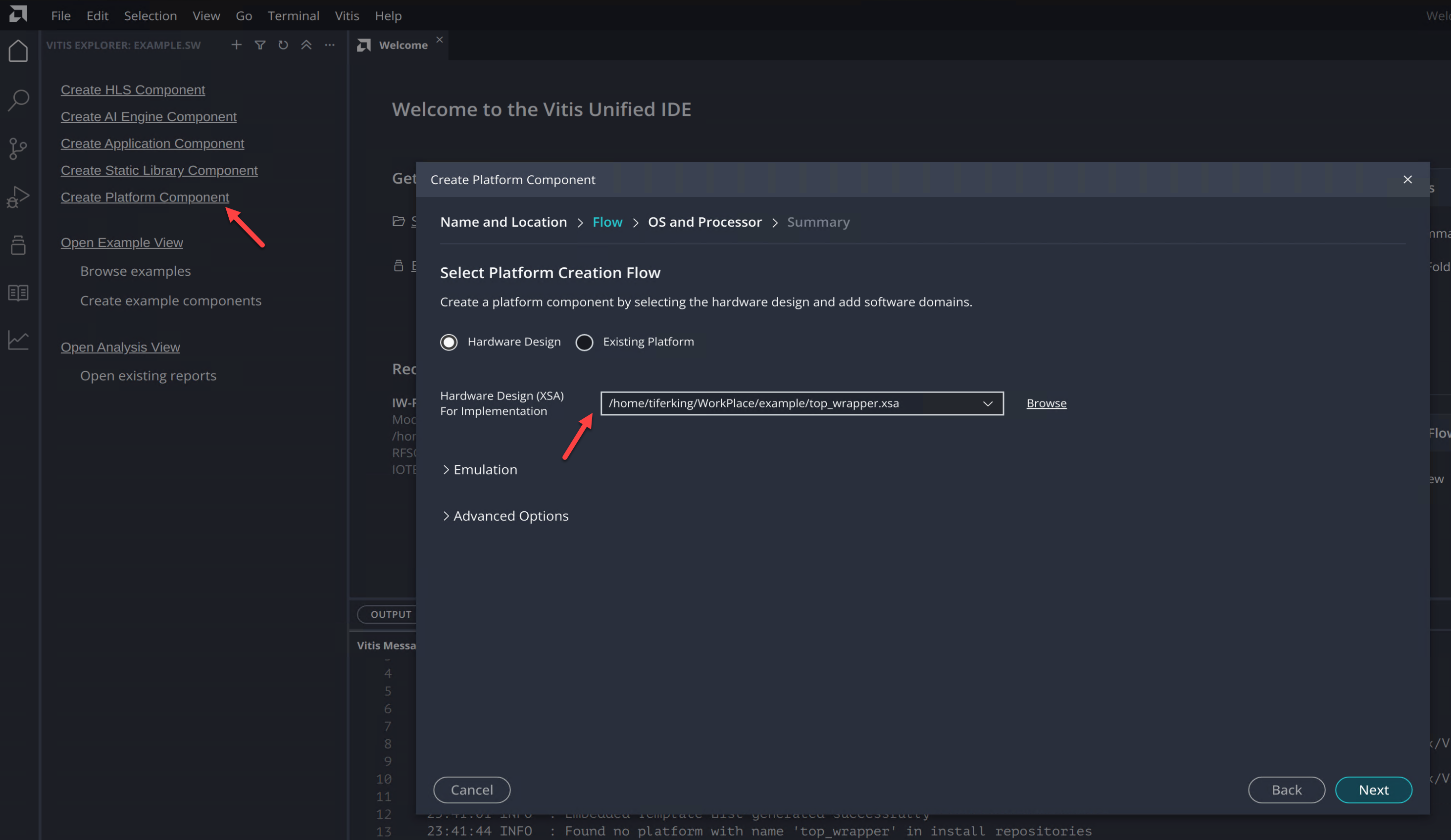Click Open Analysis View link
Viewport: 1451px width, 840px height.
[x=120, y=347]
